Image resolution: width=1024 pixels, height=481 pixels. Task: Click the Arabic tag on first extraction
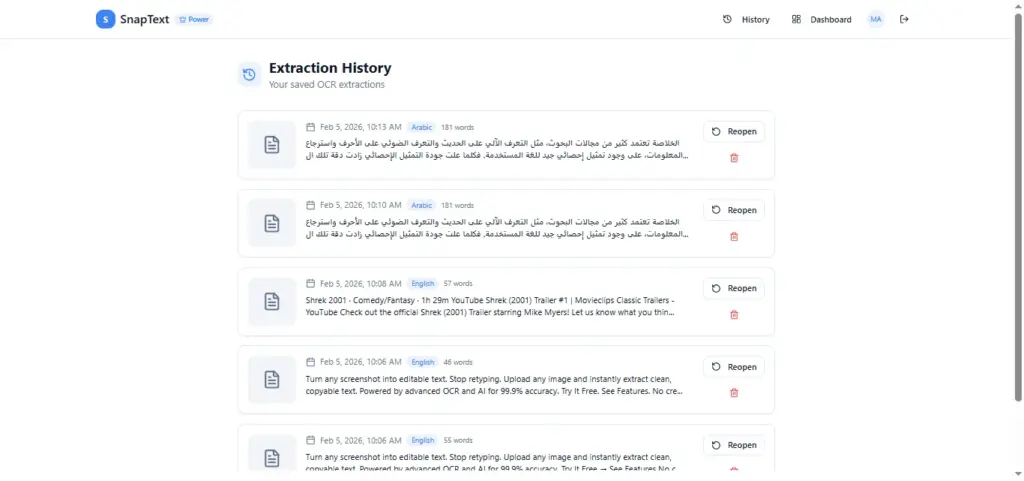(421, 127)
